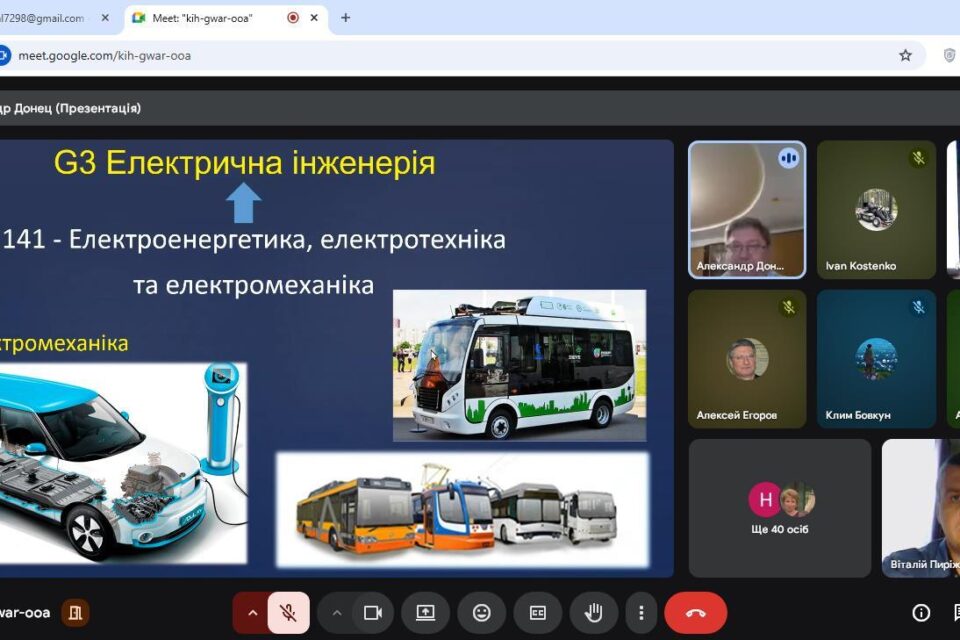Turn on closed captions
This screenshot has height=640, width=960.
pos(538,612)
